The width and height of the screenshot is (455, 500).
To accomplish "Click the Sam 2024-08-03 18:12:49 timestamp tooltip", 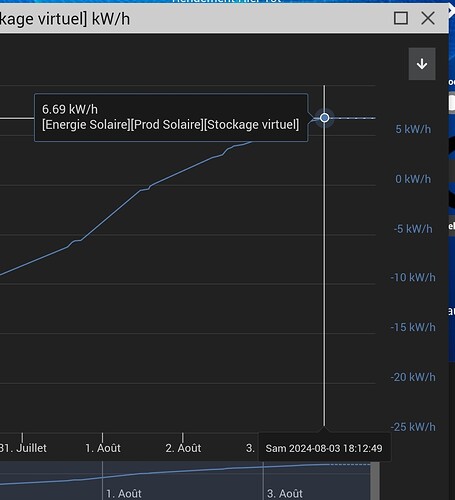I will 324,448.
